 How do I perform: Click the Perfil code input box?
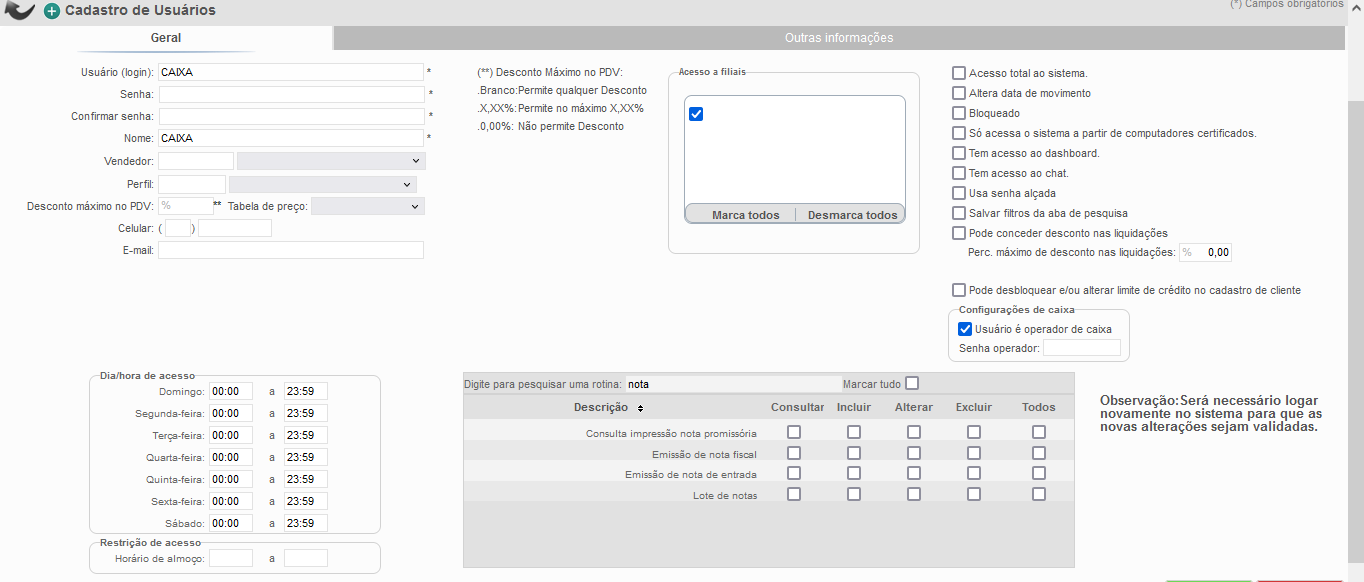(x=192, y=184)
